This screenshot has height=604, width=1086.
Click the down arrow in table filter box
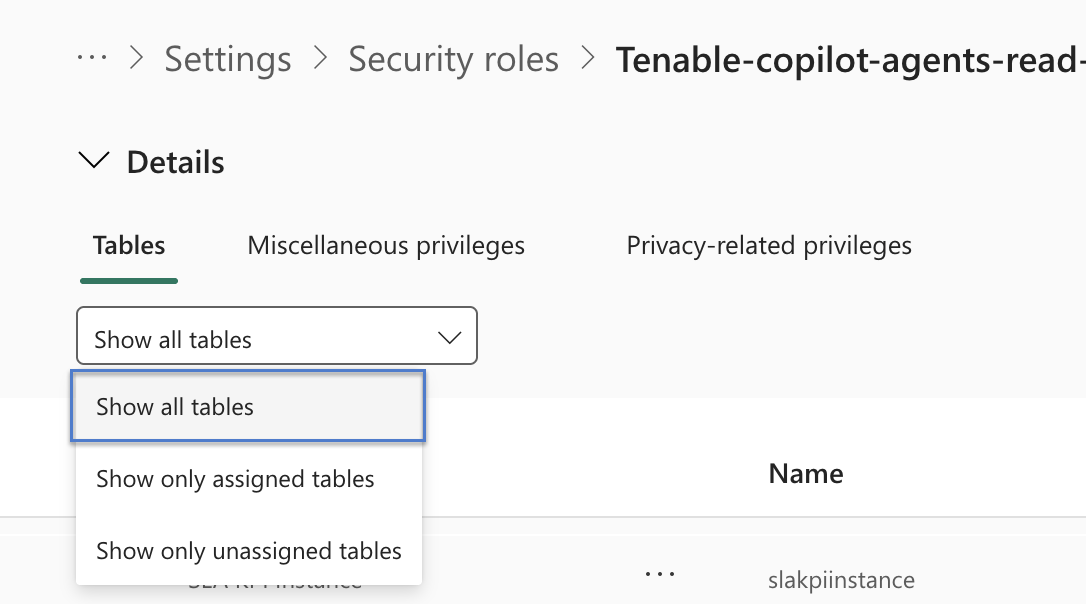click(450, 338)
